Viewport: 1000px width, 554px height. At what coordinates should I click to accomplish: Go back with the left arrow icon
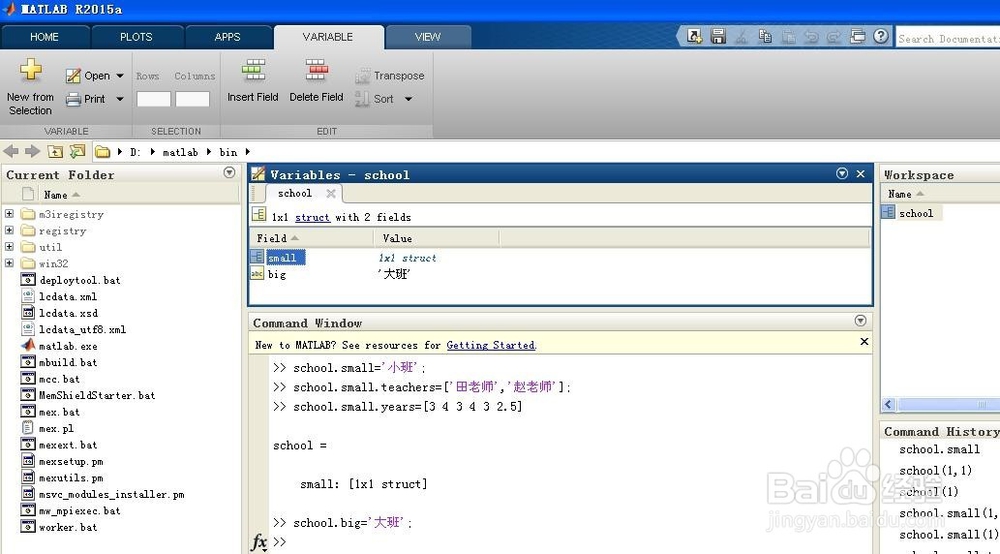coord(11,151)
